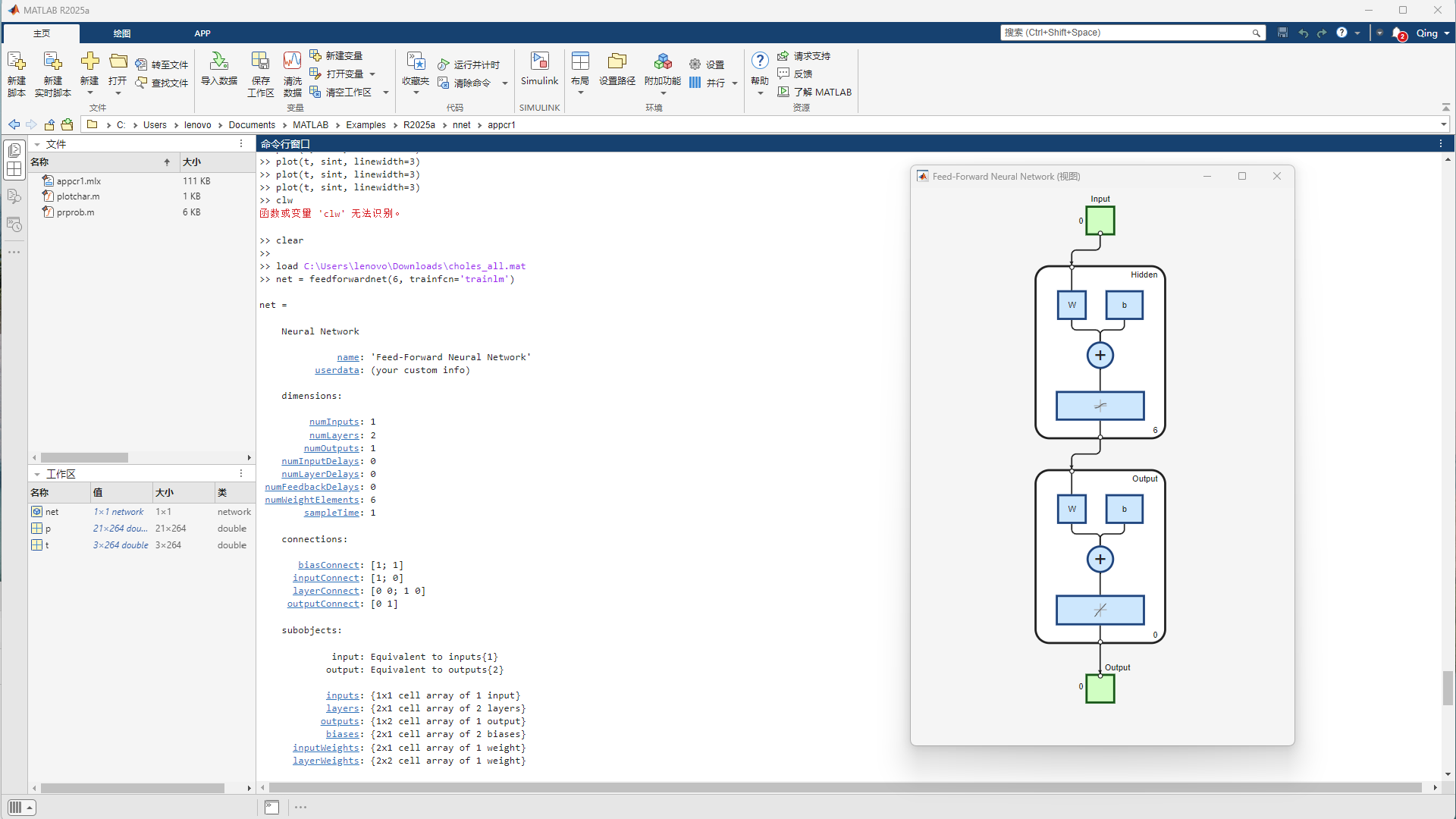This screenshot has width=1456, height=819.
Task: Select appcr1.mlx in the file list
Action: click(78, 181)
